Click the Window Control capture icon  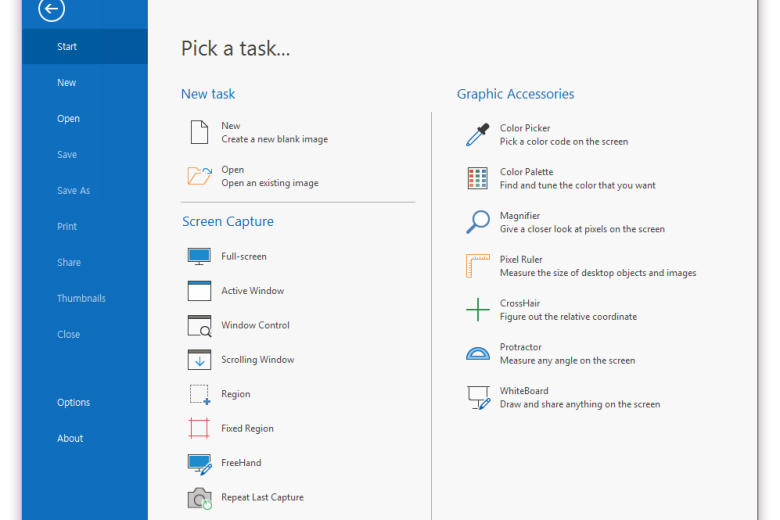(199, 325)
